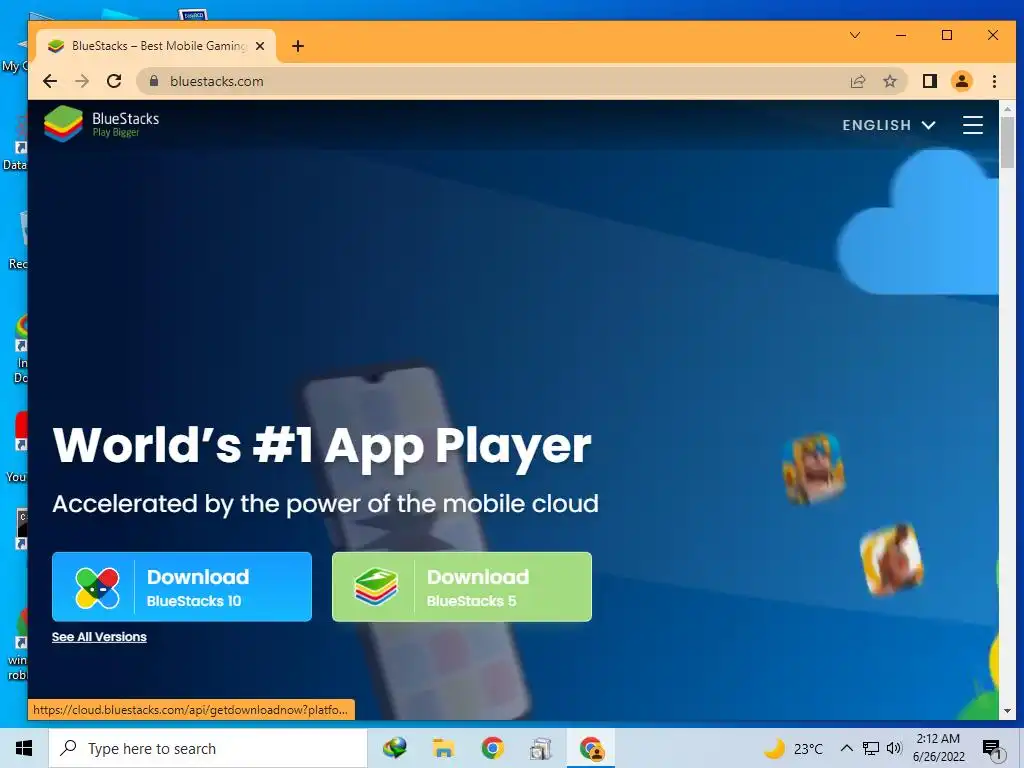Open the Chrome three-dot menu
Image resolution: width=1024 pixels, height=768 pixels.
click(994, 81)
